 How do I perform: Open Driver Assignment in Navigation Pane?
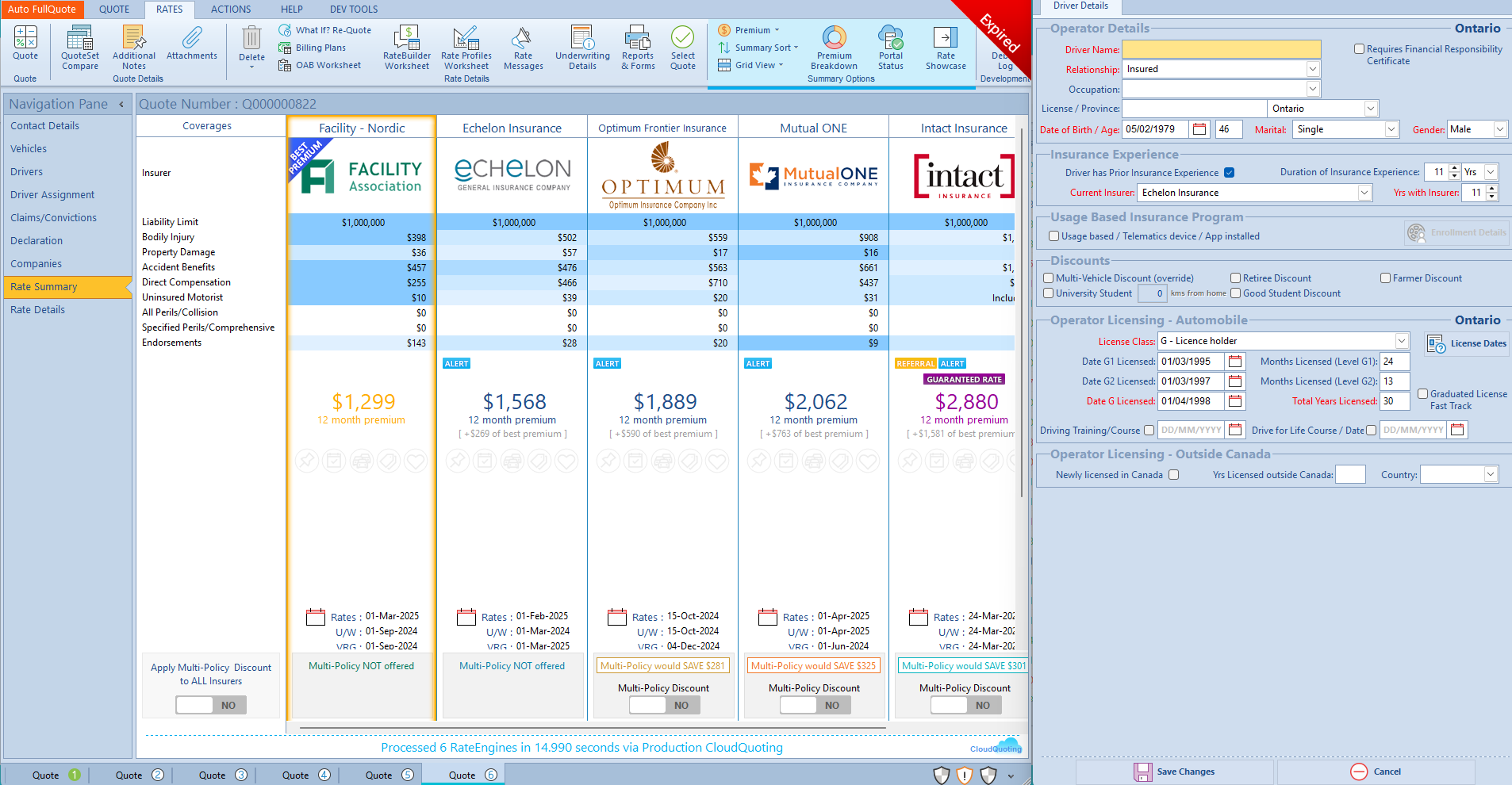(x=52, y=195)
